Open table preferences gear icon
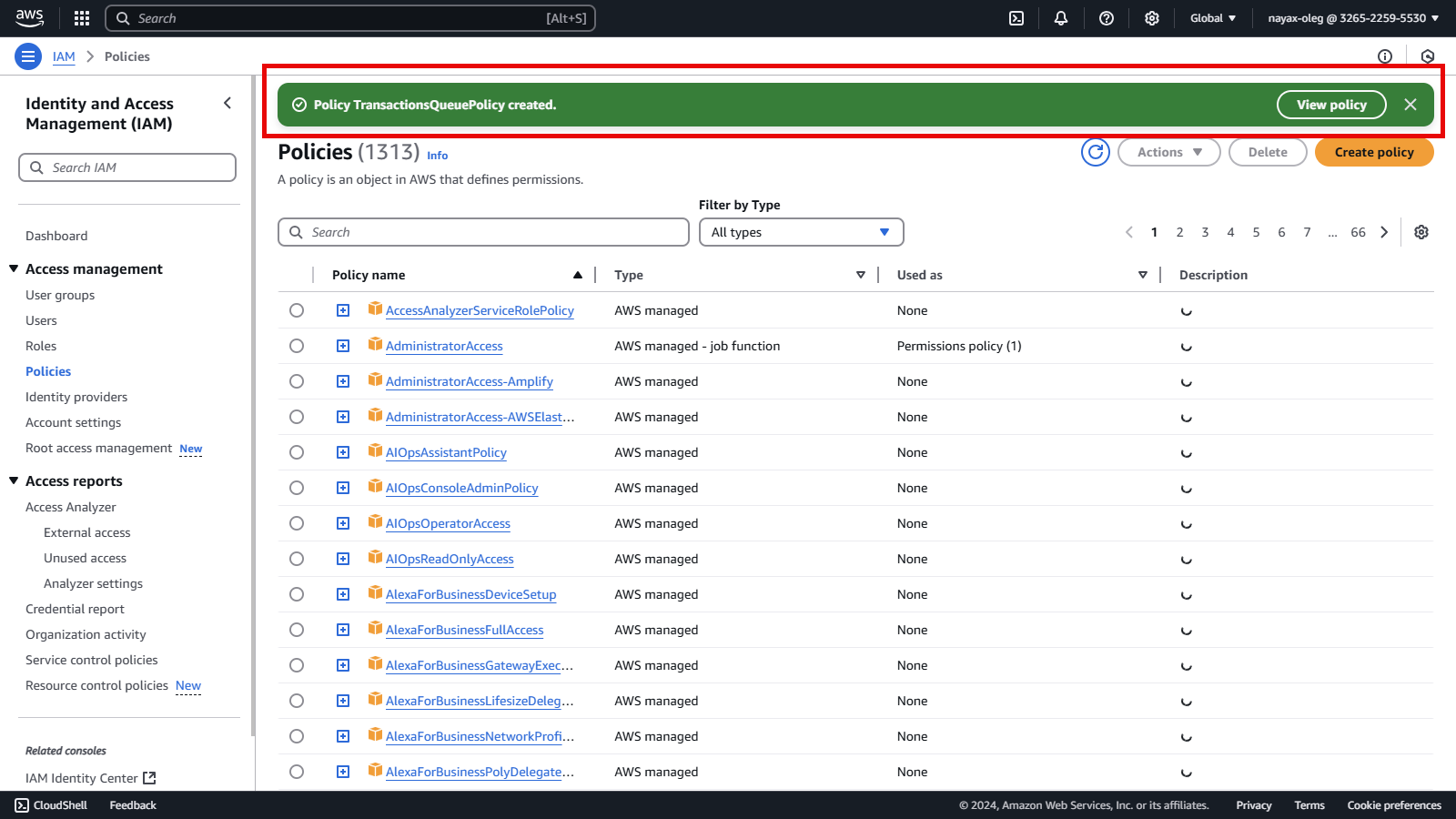This screenshot has height=819, width=1456. [1421, 232]
